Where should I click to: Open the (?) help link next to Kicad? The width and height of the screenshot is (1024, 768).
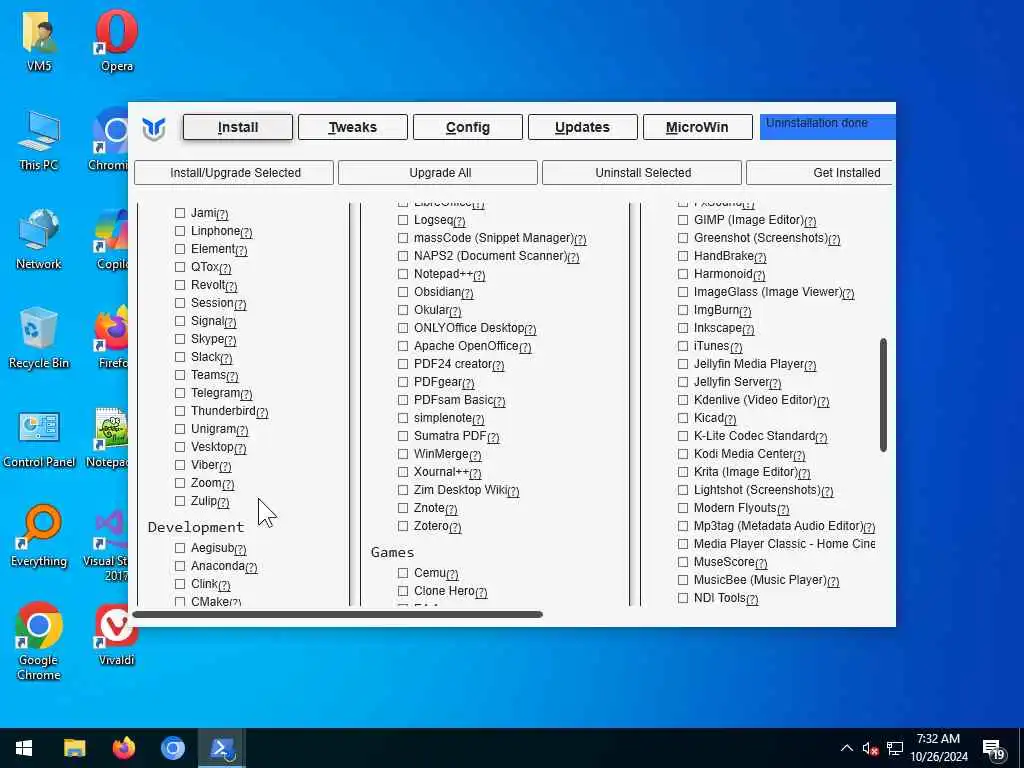pyautogui.click(x=730, y=420)
